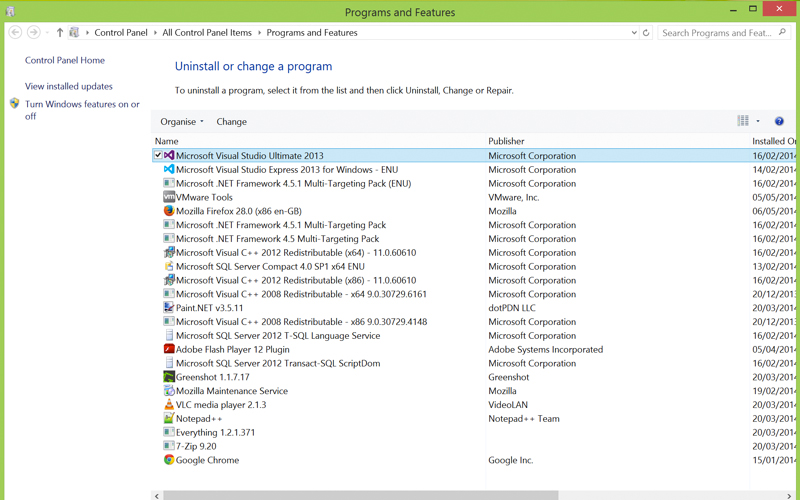Click the horizontal scrollbar right arrow

789,495
